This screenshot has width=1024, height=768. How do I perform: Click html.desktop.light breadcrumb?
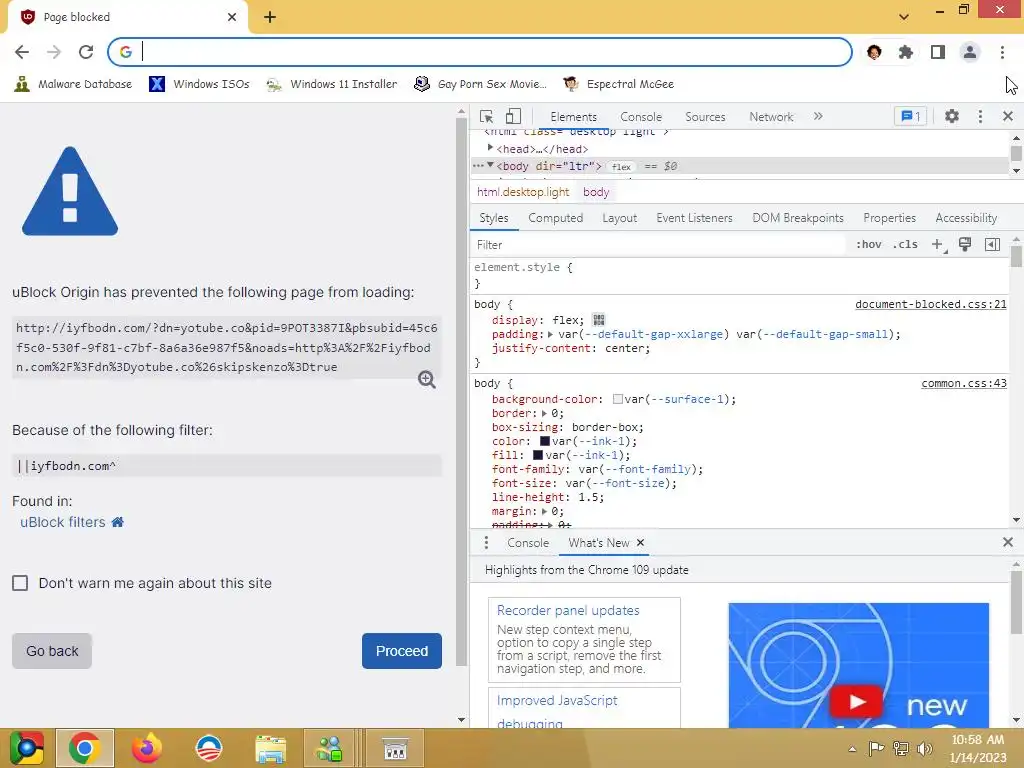pos(523,192)
